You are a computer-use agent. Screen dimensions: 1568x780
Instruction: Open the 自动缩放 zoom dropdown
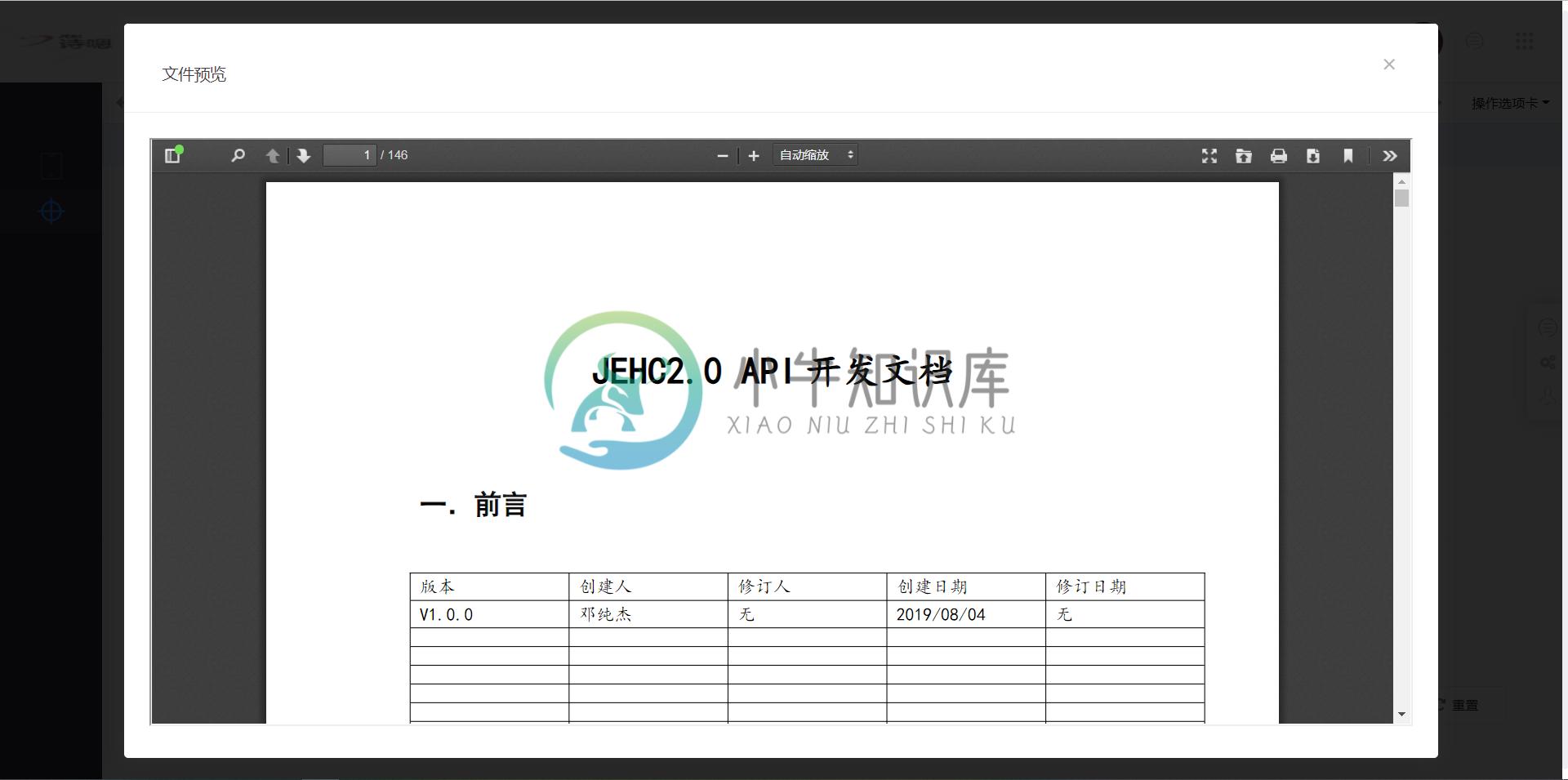[815, 155]
